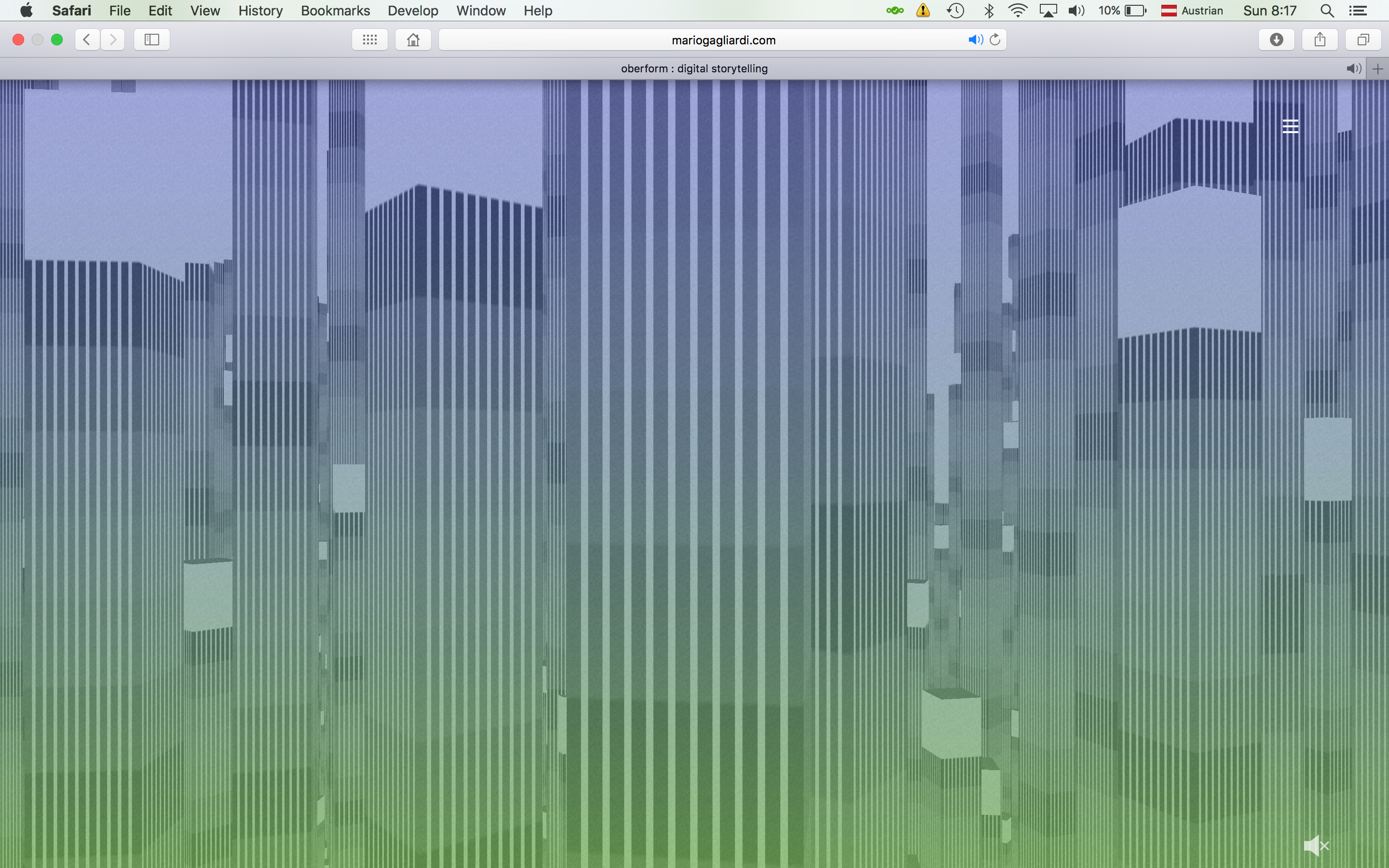Open Austrian input source menu
1389x868 pixels.
(x=1192, y=10)
